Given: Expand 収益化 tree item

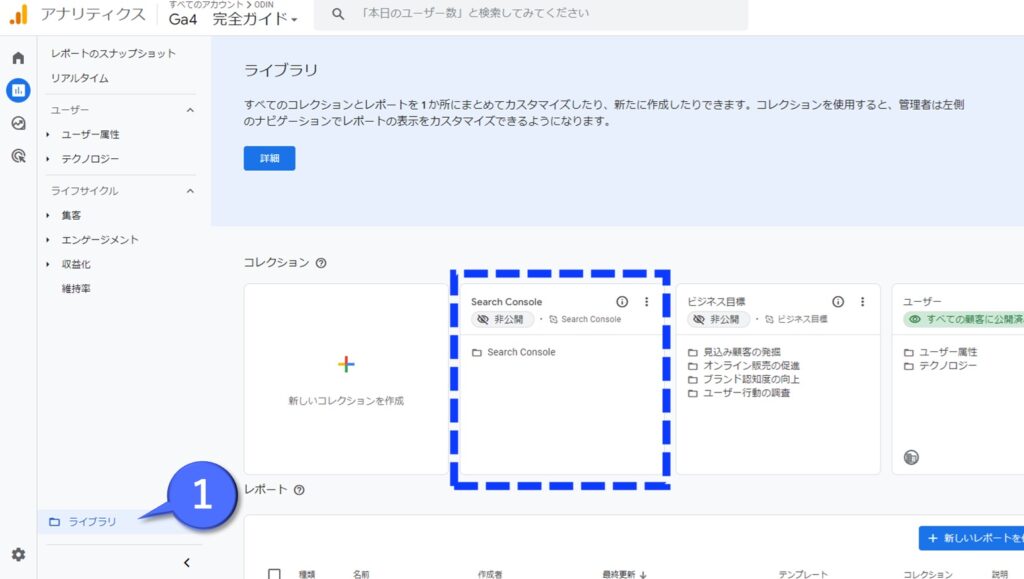Looking at the screenshot, I should 48,264.
